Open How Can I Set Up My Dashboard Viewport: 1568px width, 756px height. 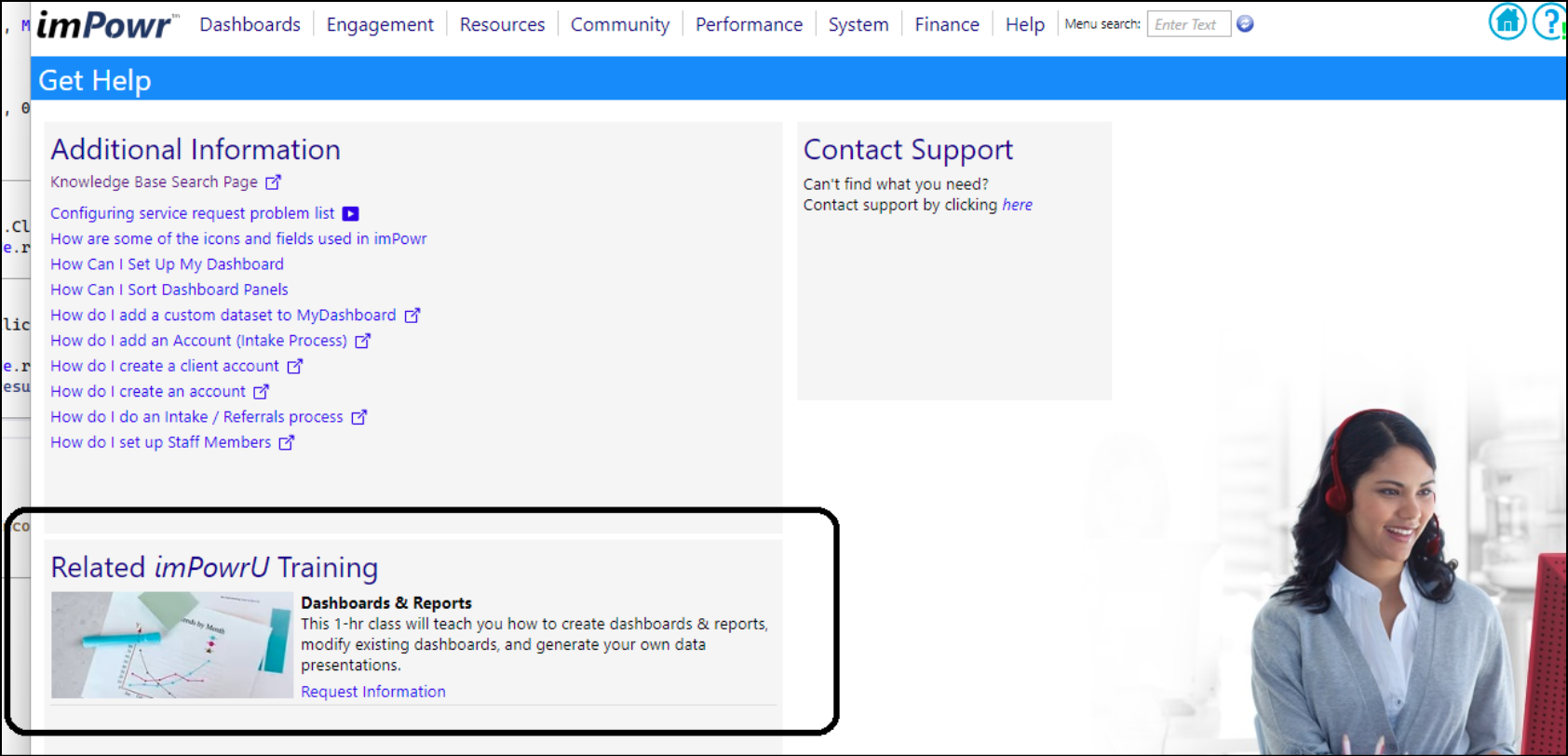pyautogui.click(x=167, y=264)
